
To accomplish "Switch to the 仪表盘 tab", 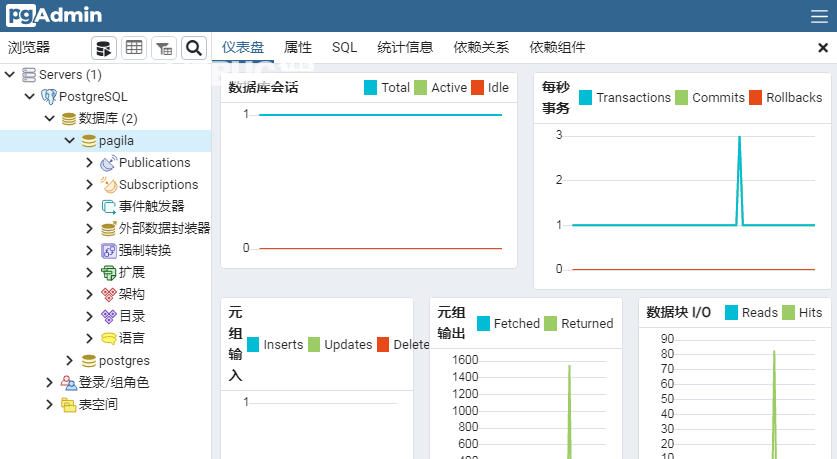I will click(x=243, y=48).
